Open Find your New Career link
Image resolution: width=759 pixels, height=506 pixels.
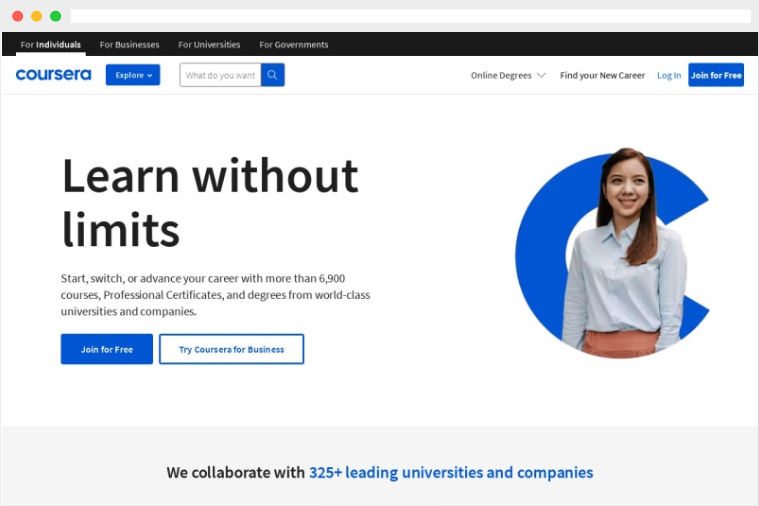point(602,76)
